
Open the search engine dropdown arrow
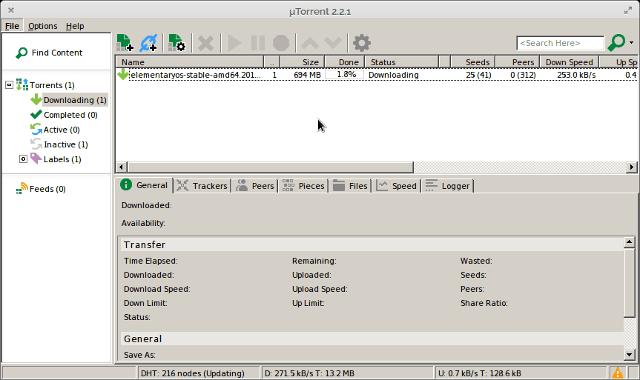point(631,43)
